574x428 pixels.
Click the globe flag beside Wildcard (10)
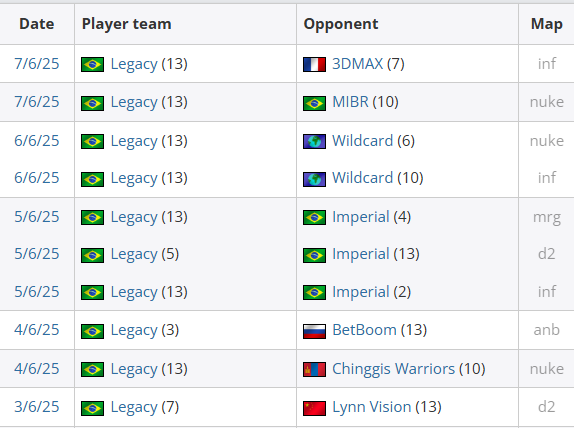click(x=314, y=179)
